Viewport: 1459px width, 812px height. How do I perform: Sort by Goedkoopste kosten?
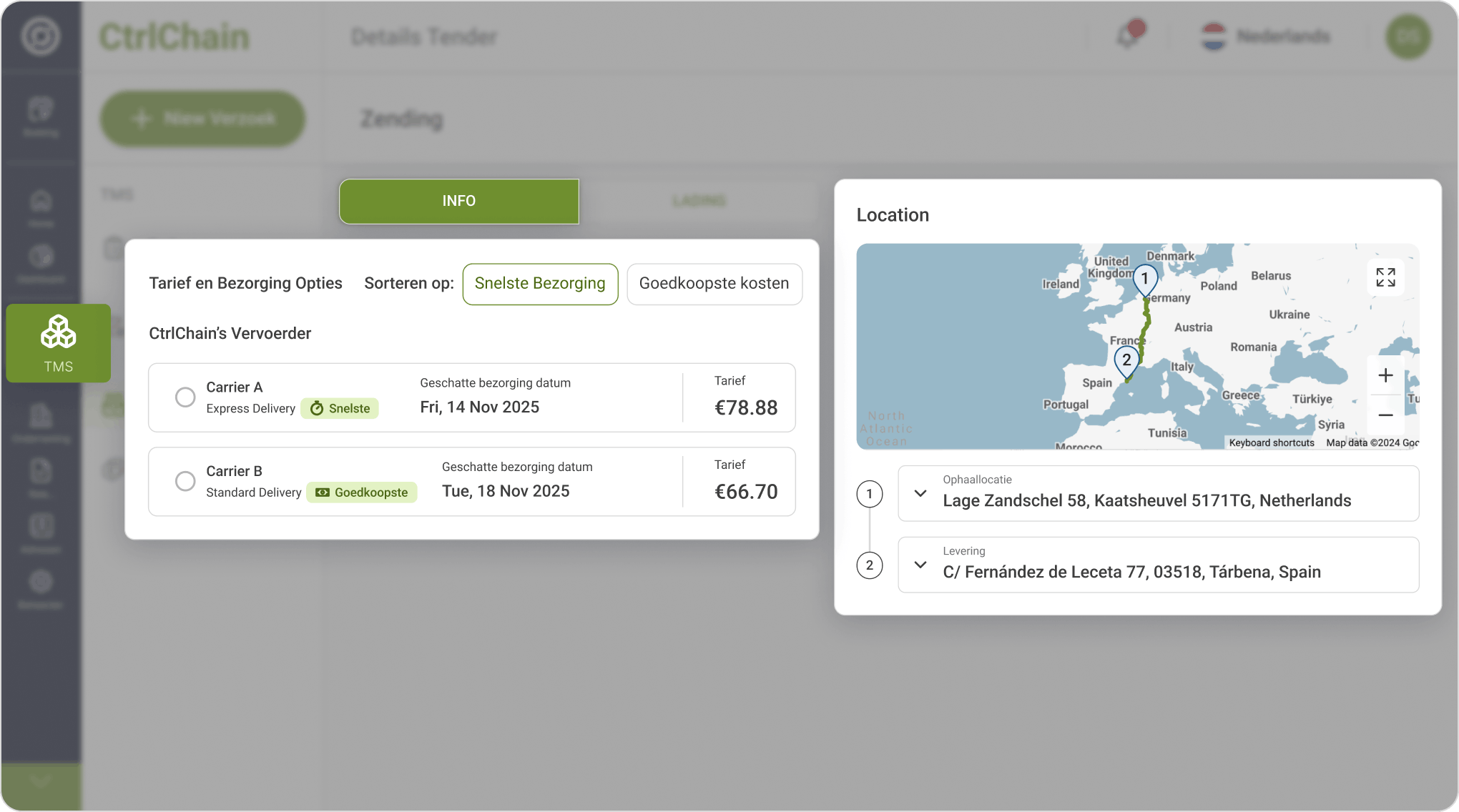[x=714, y=284]
